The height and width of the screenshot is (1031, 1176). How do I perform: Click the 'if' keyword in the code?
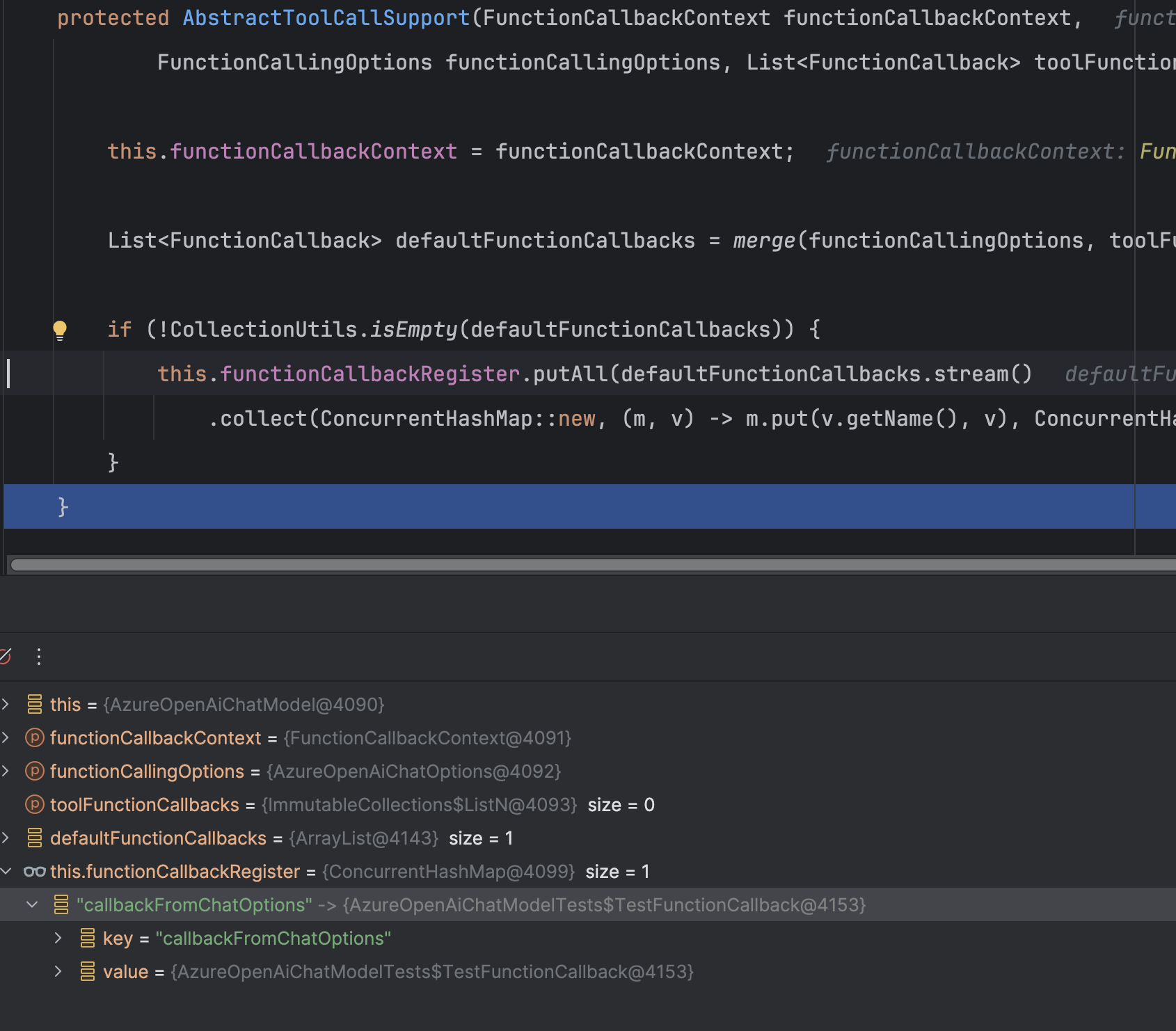pyautogui.click(x=119, y=330)
